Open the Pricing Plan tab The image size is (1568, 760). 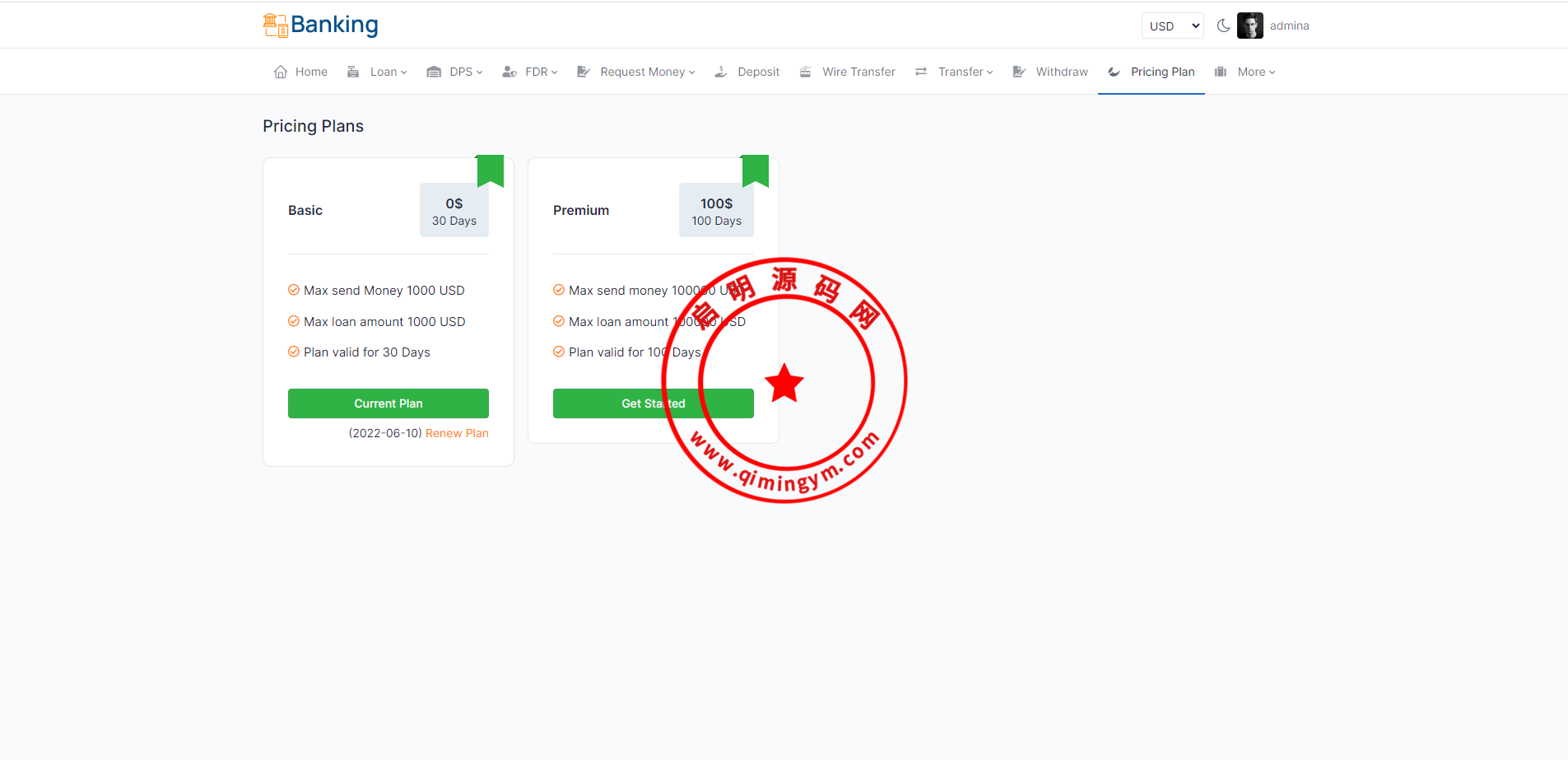pyautogui.click(x=1161, y=72)
